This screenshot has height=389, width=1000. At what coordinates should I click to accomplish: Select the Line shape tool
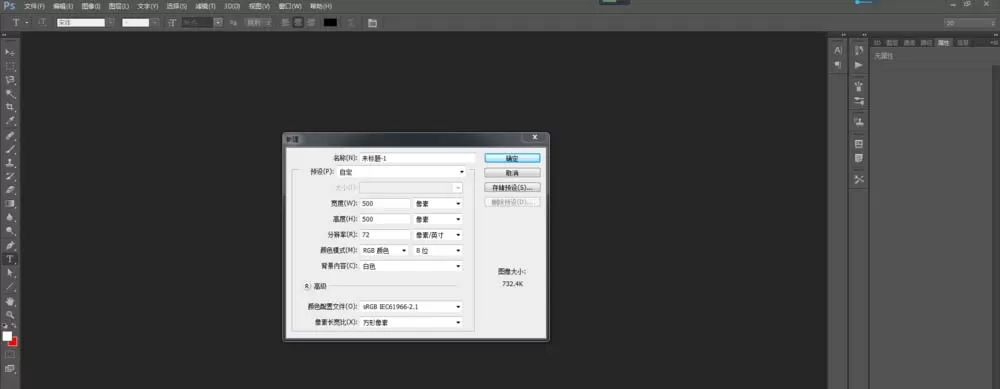tap(10, 287)
